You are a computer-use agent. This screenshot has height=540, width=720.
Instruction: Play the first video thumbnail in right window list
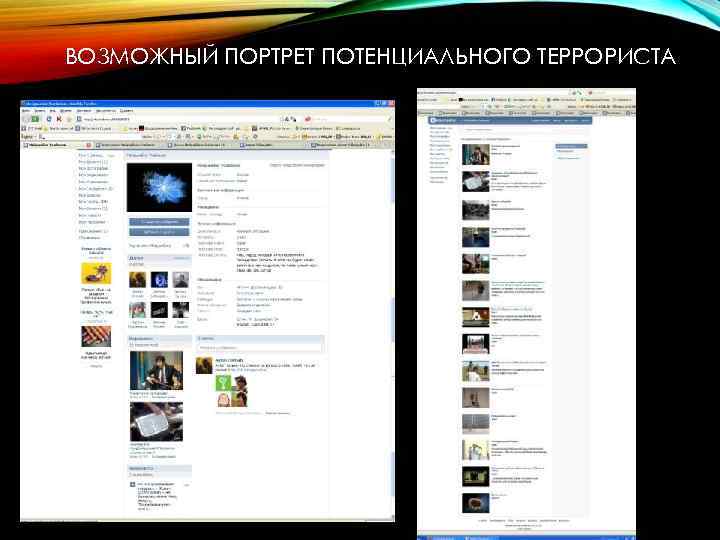pyautogui.click(x=476, y=155)
